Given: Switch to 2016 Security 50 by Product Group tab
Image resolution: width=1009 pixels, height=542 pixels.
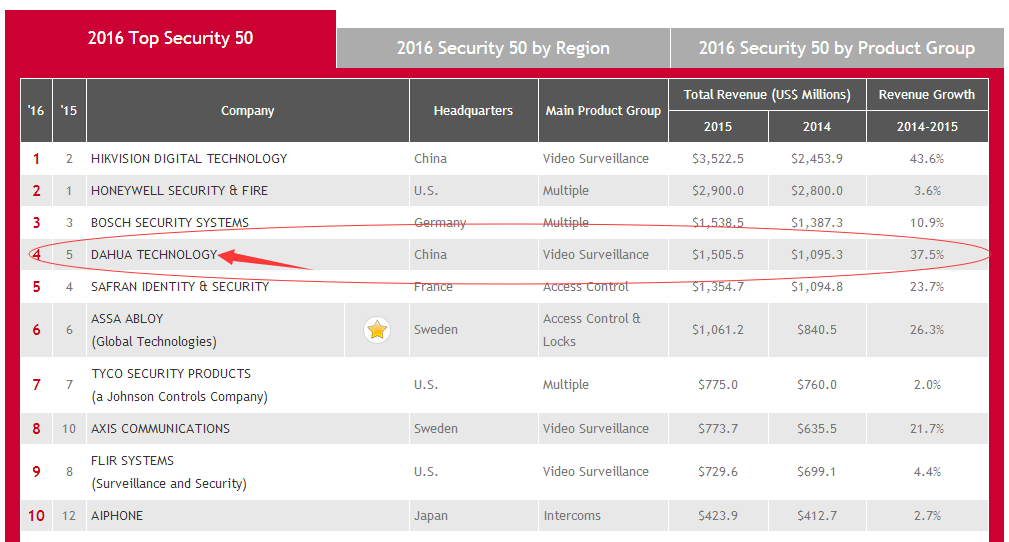Looking at the screenshot, I should click(837, 48).
